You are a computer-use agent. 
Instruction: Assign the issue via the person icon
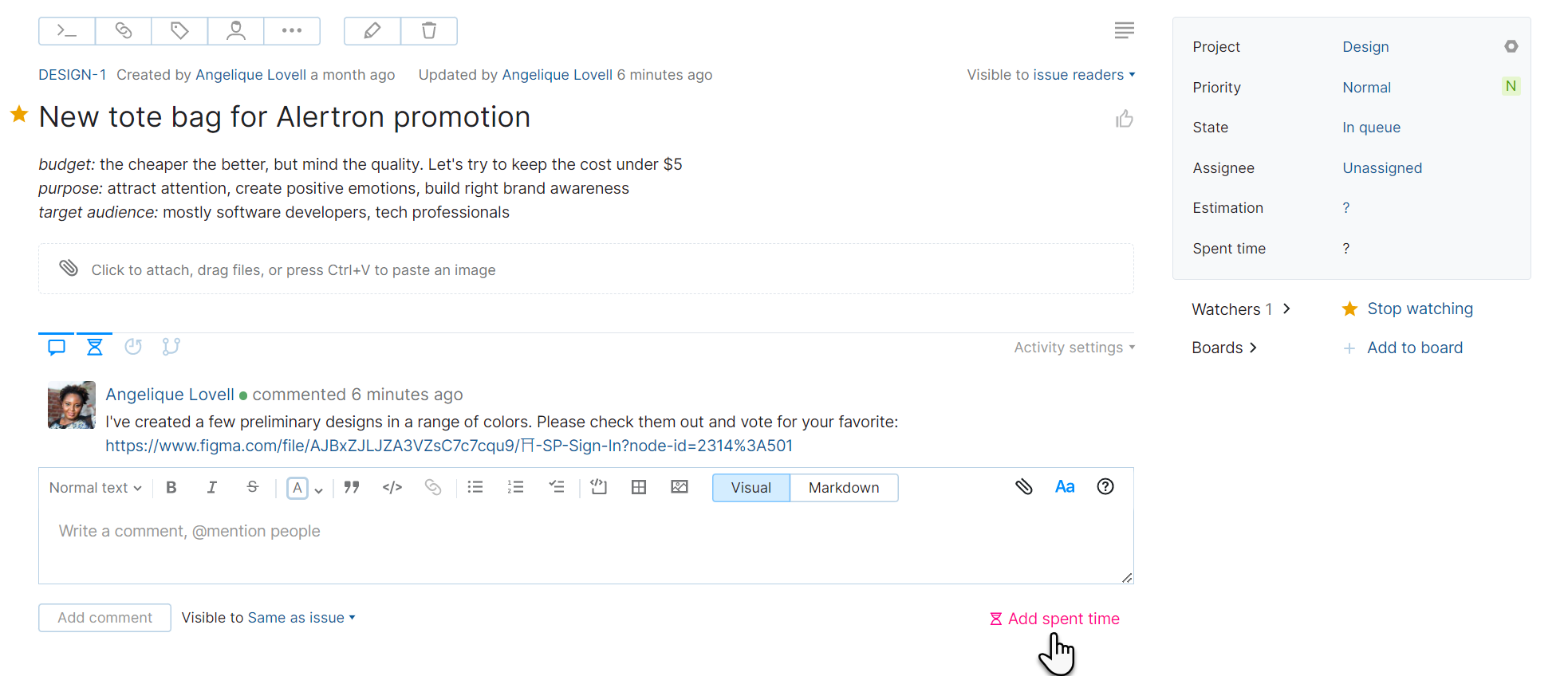[x=235, y=31]
